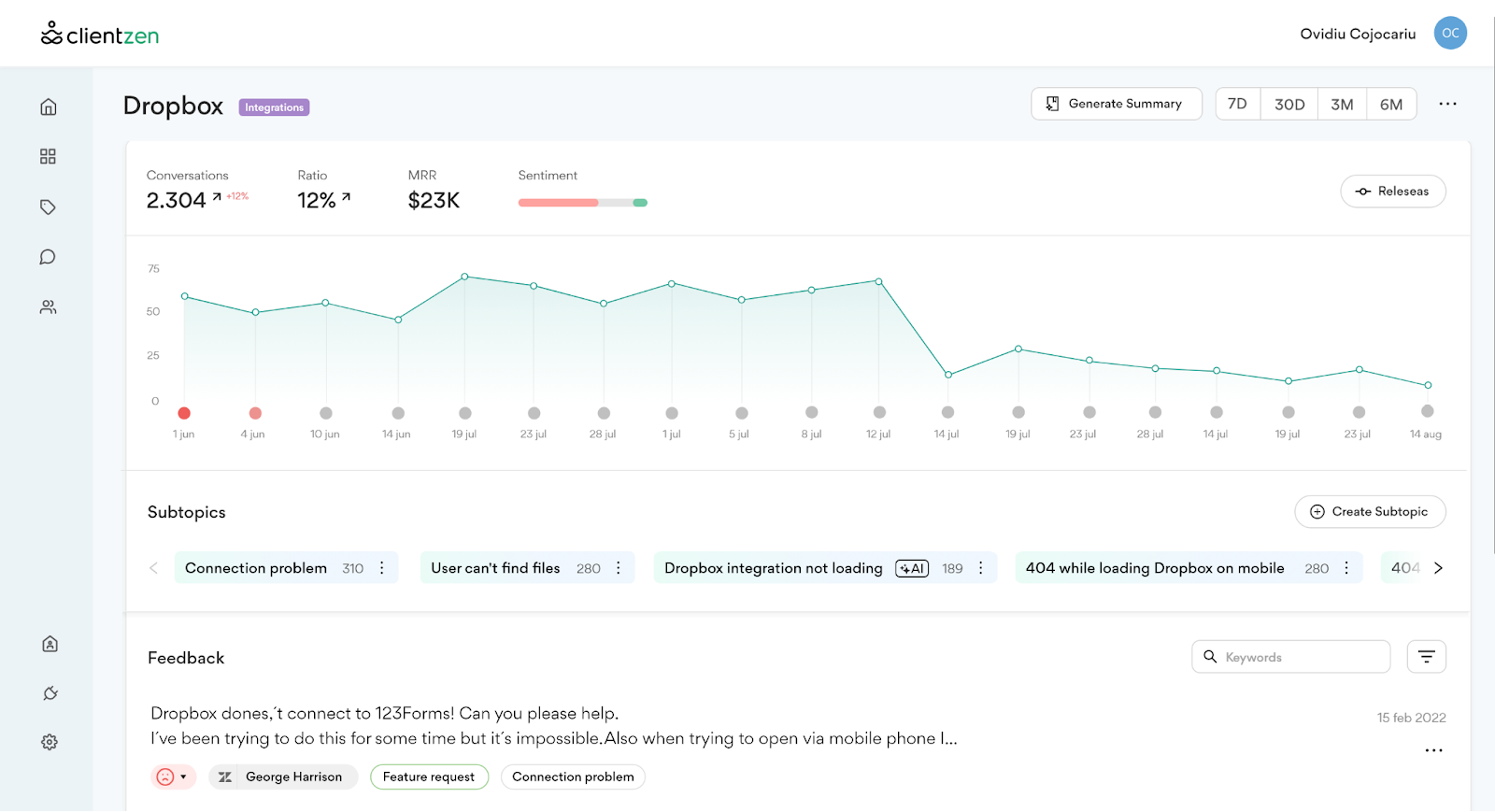Screen dimensions: 1495x812
Task: Click the Releseas button
Action: click(x=1393, y=192)
